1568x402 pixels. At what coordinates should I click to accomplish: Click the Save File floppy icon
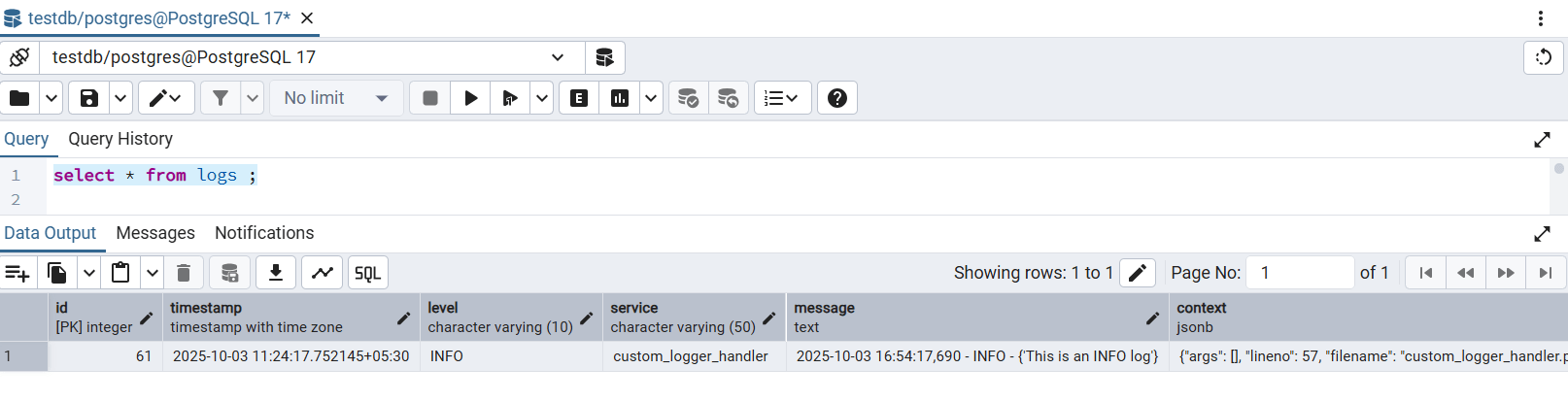(88, 98)
